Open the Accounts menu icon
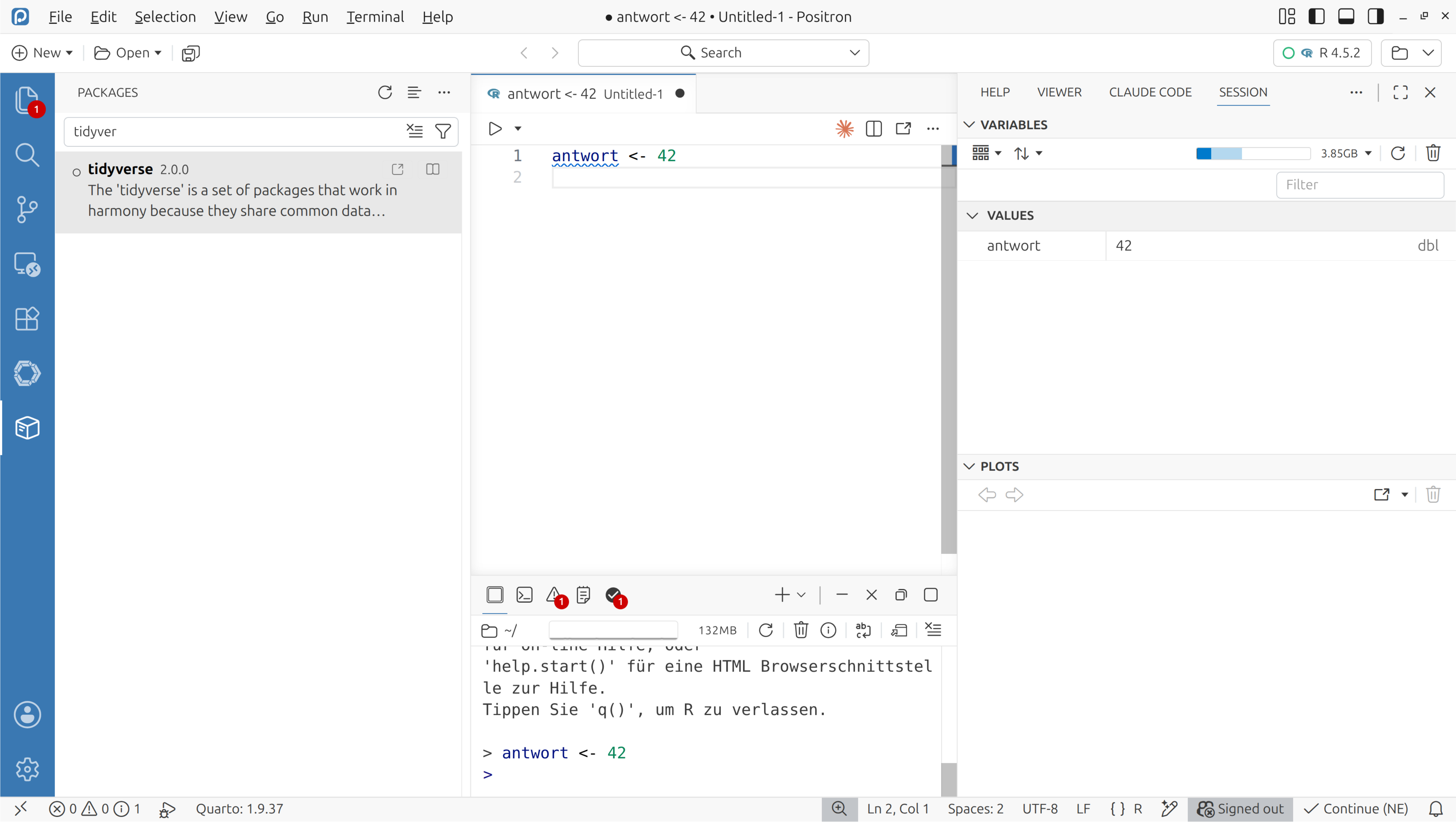The width and height of the screenshot is (1456, 822). click(x=27, y=715)
